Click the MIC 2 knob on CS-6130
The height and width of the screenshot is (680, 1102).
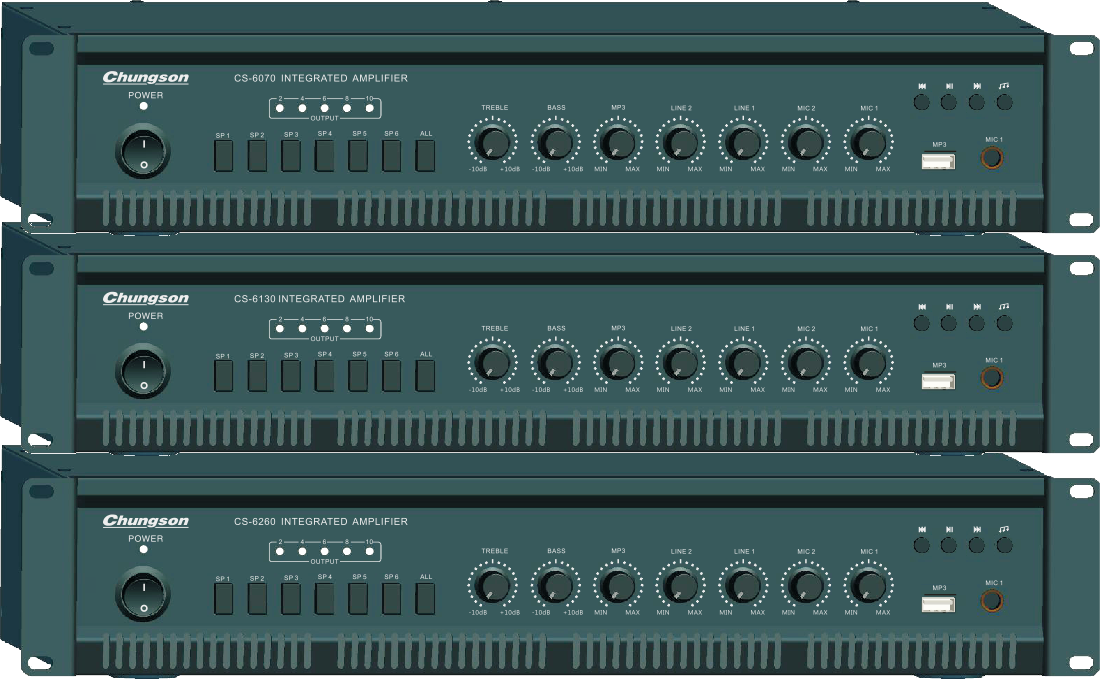(806, 363)
